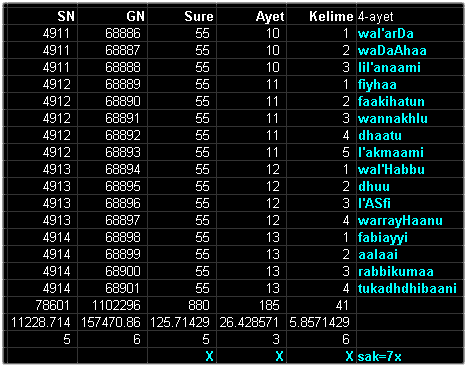The width and height of the screenshot is (467, 367).
Task: Click the X under the Ayet column
Action: pyautogui.click(x=279, y=356)
